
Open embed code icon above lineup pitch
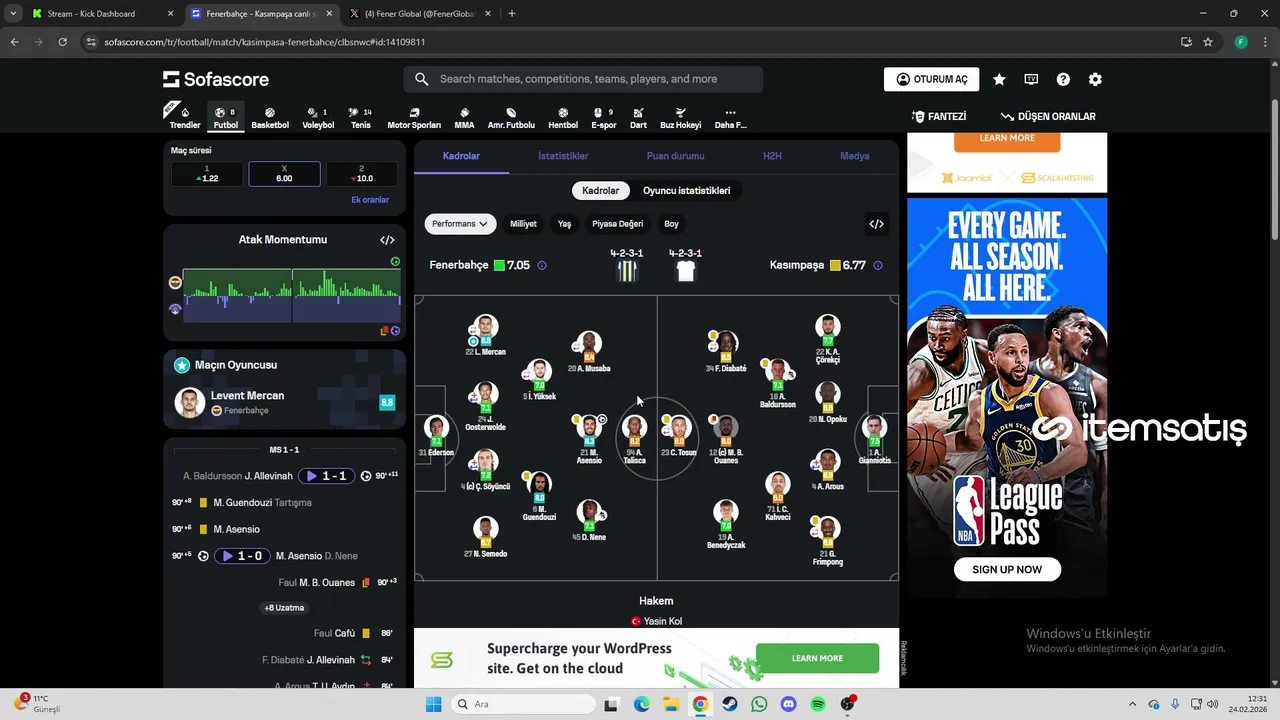point(876,224)
